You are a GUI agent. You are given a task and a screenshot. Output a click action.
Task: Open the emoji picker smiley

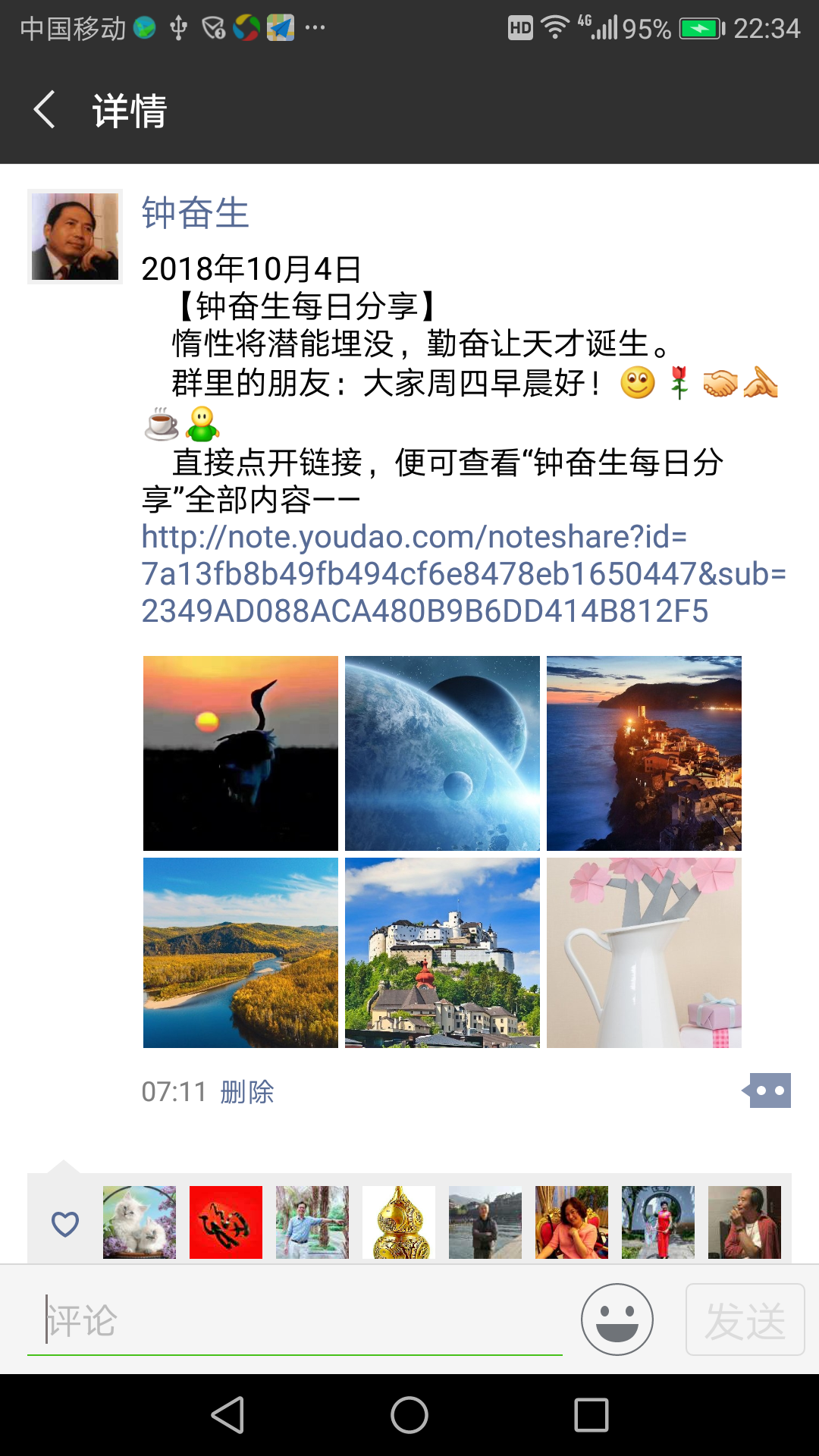point(617,1319)
